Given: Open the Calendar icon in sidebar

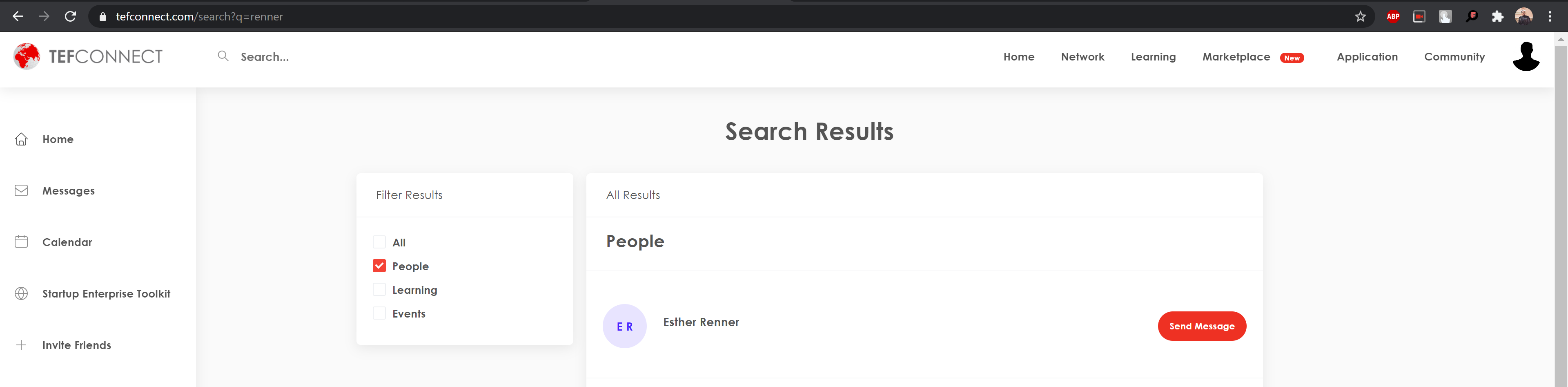Looking at the screenshot, I should click(x=21, y=242).
